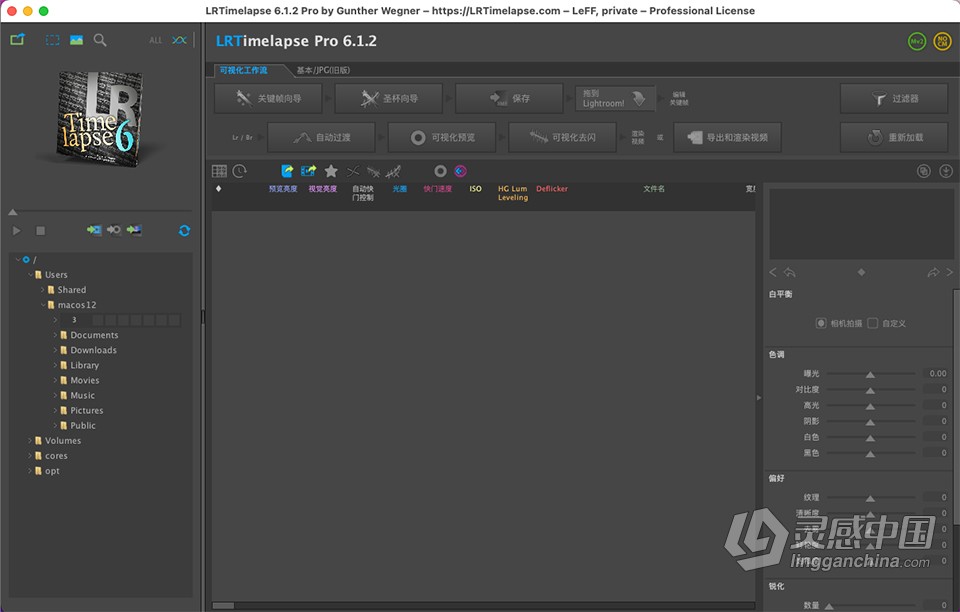Click the clock history icon

tap(239, 171)
